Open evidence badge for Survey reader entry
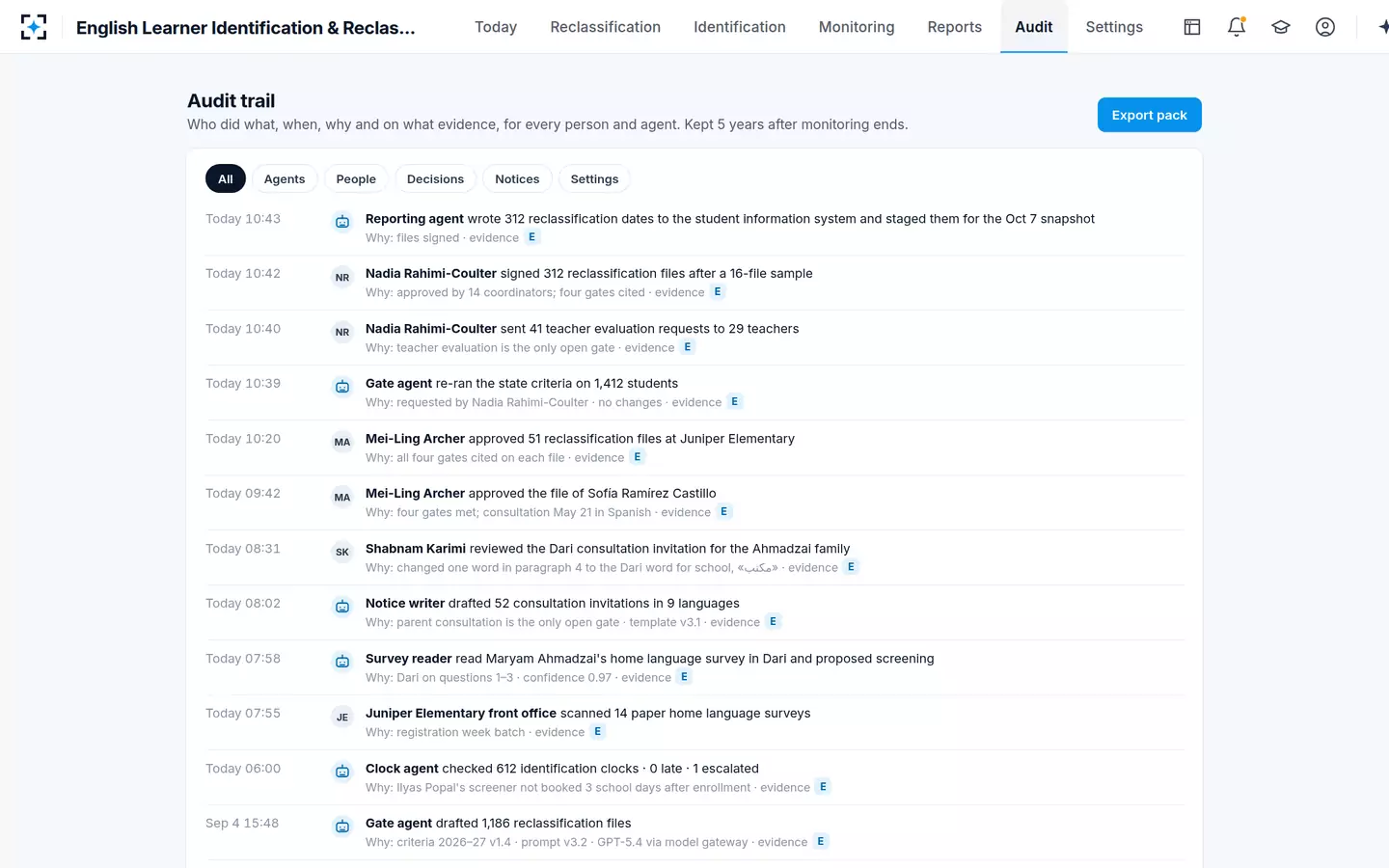The height and width of the screenshot is (868, 1389). click(684, 677)
